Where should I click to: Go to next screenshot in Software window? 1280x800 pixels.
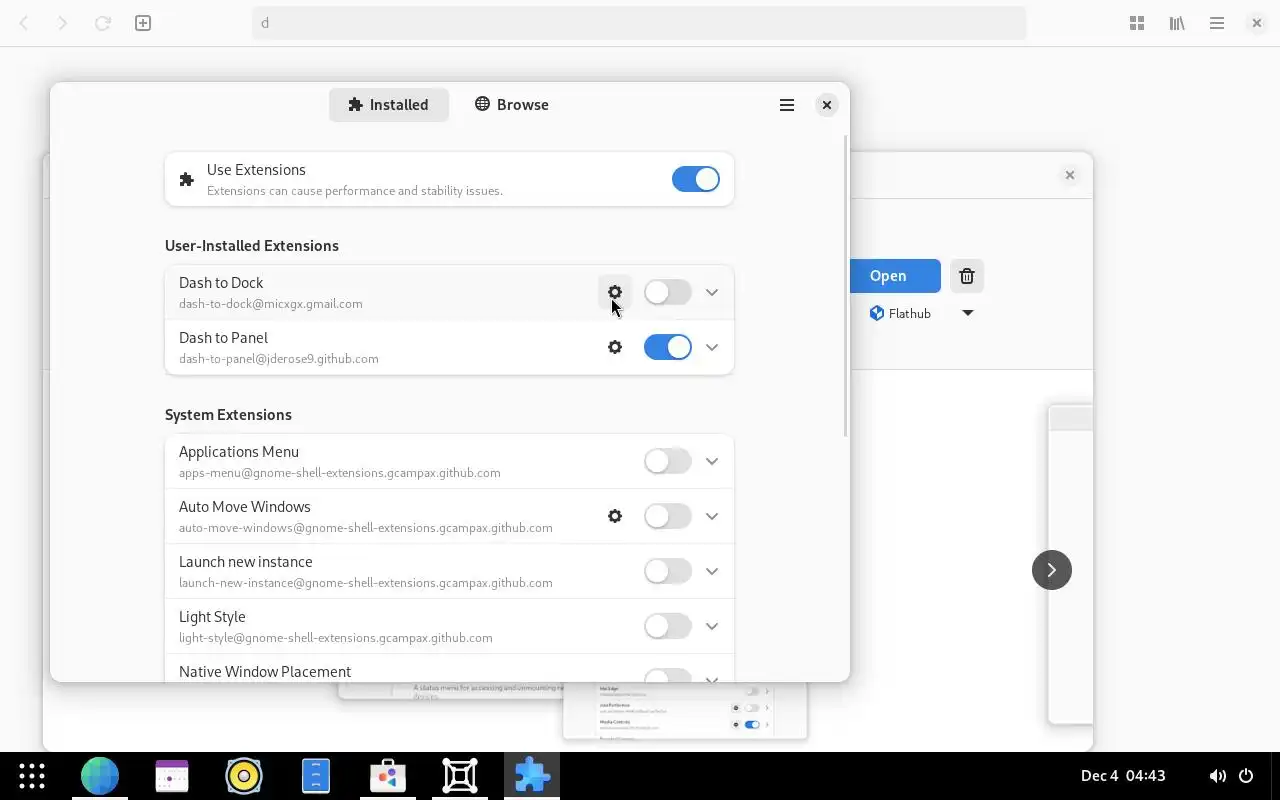(1051, 570)
